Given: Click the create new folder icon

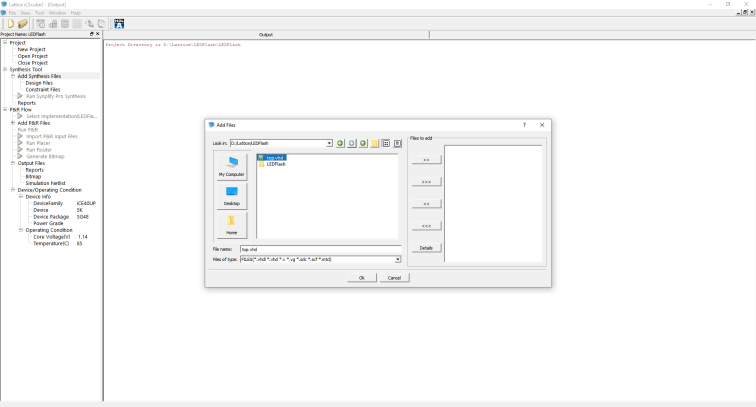Looking at the screenshot, I should 374,143.
